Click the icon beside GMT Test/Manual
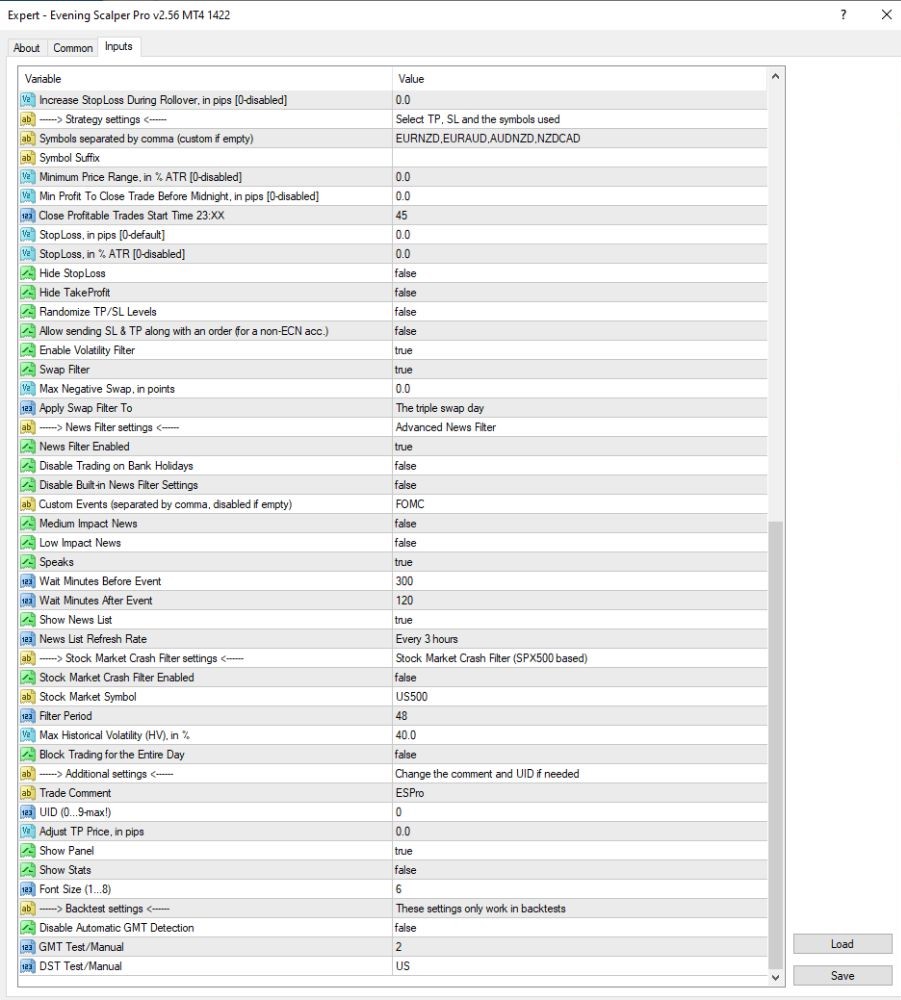901x1000 pixels. coord(27,947)
